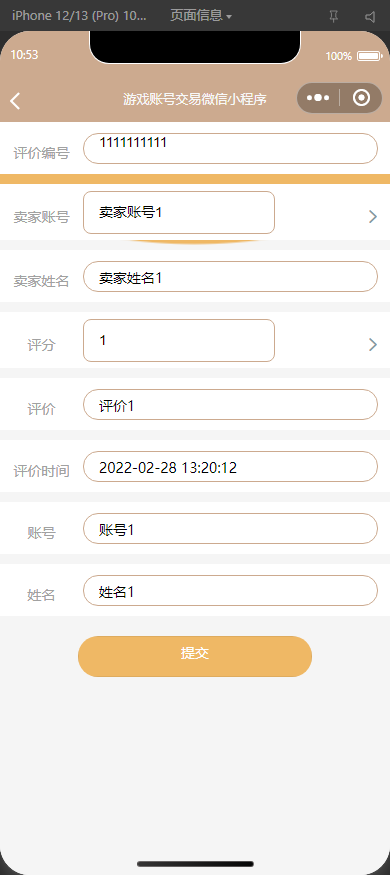Select the 卖家账号1 picker field

179,212
